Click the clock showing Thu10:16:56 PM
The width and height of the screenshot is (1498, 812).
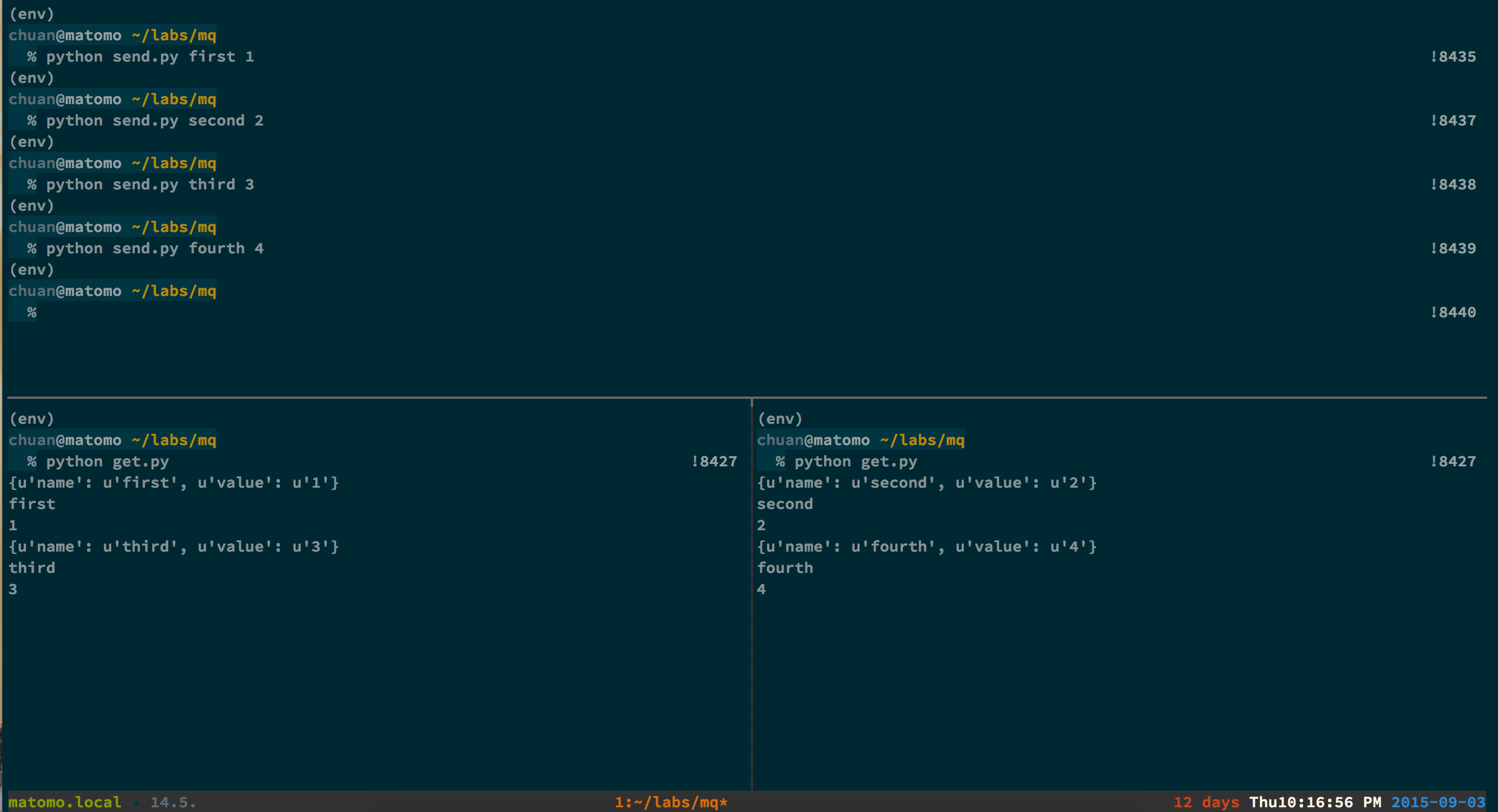(1314, 802)
